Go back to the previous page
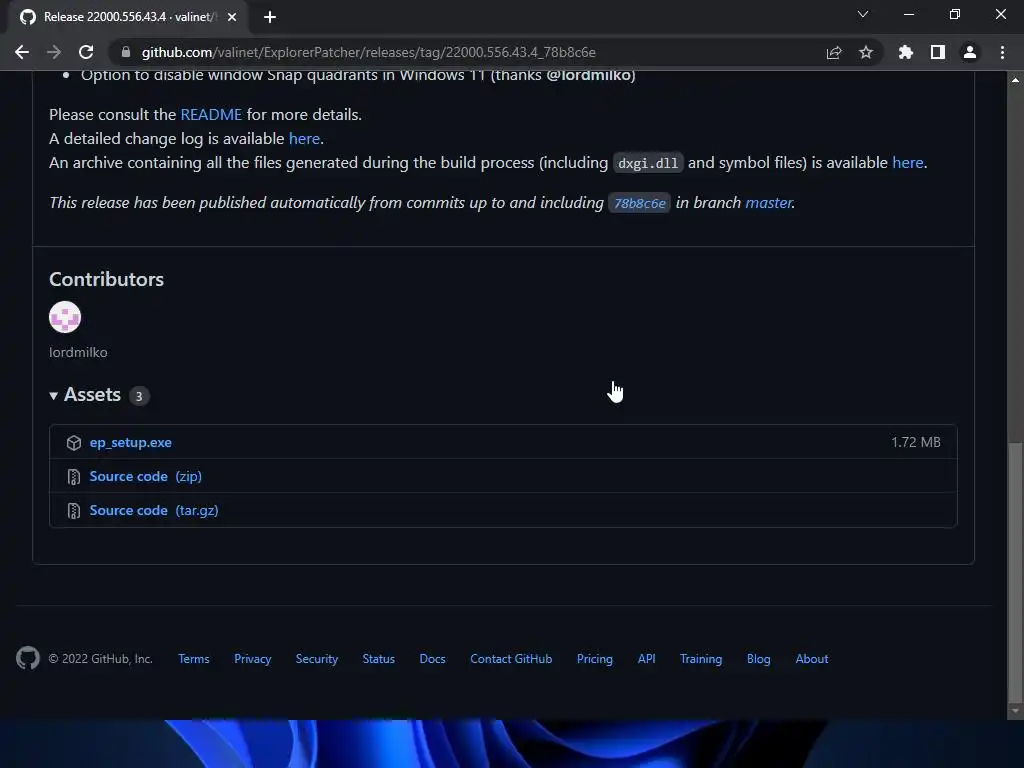Viewport: 1024px width, 768px height. [x=22, y=52]
